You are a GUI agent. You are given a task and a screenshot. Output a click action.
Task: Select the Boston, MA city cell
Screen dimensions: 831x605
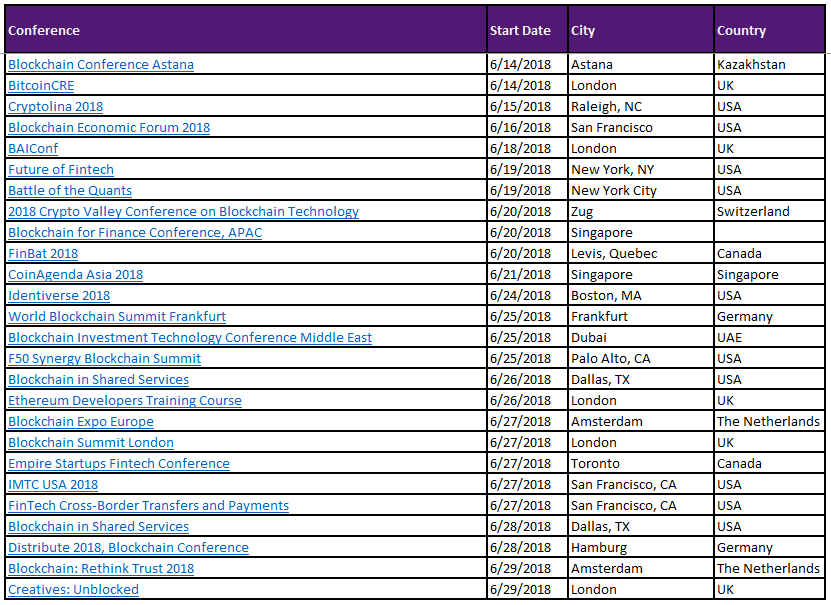[x=641, y=296]
